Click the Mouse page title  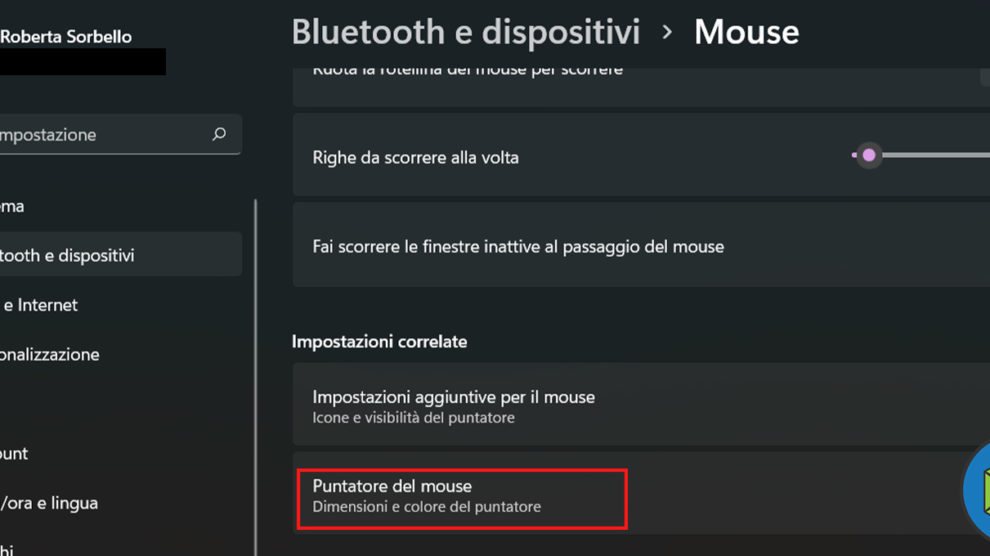[x=746, y=32]
